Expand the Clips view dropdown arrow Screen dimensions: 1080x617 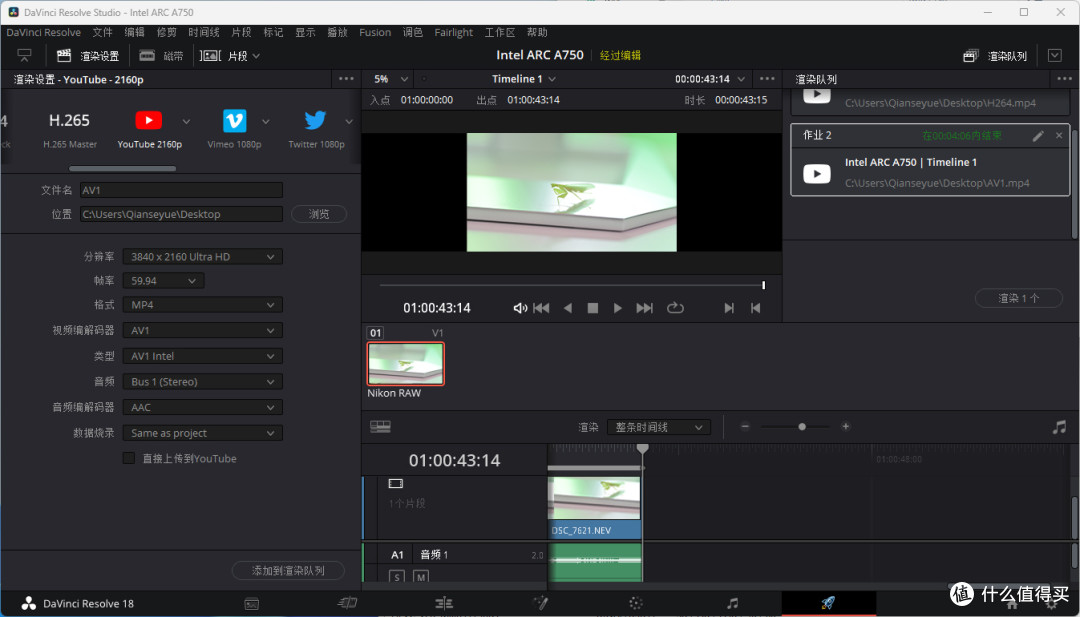(256, 56)
